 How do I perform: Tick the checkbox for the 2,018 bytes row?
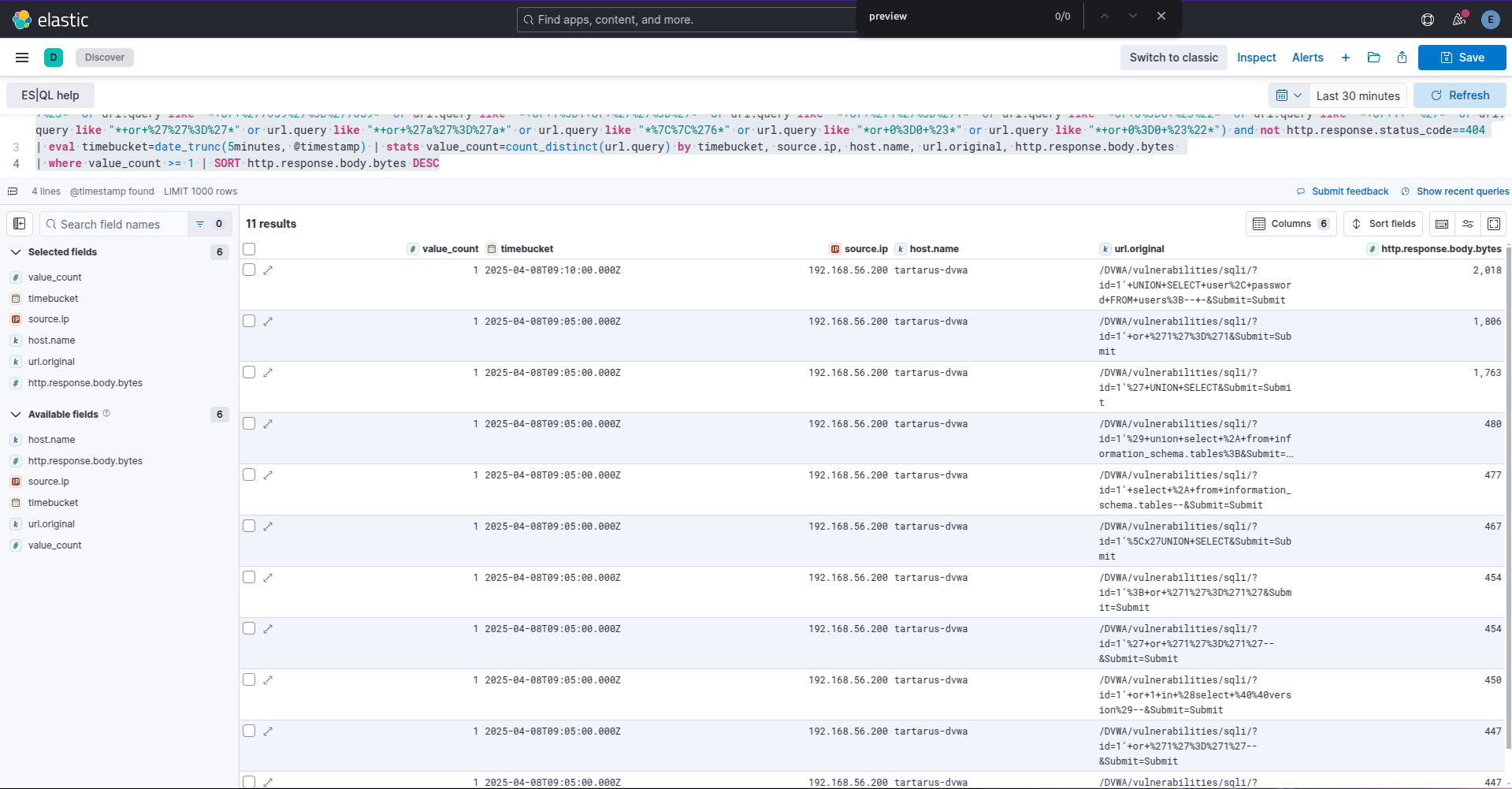(249, 270)
